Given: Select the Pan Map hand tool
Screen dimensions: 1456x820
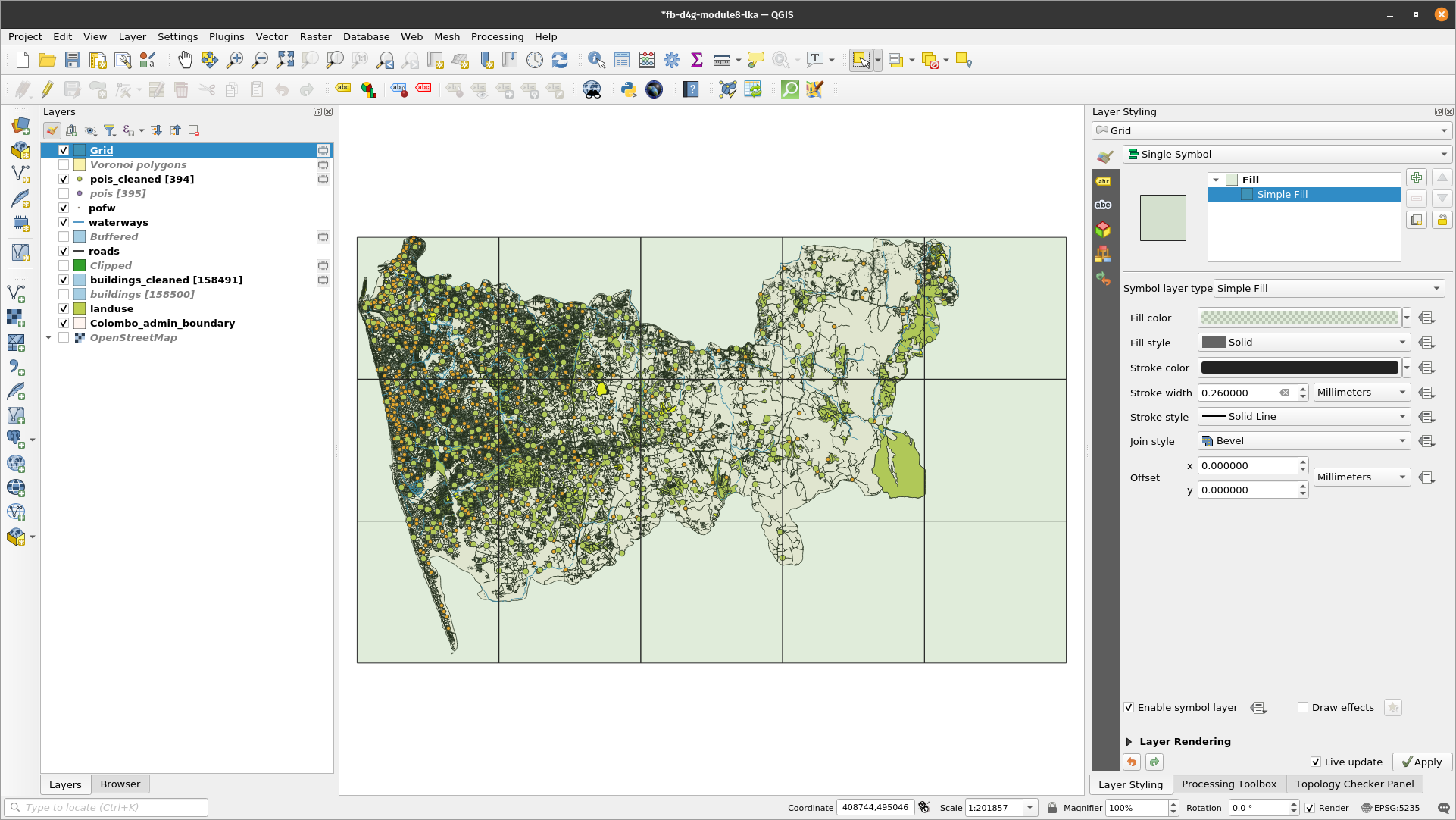Looking at the screenshot, I should coord(185,61).
